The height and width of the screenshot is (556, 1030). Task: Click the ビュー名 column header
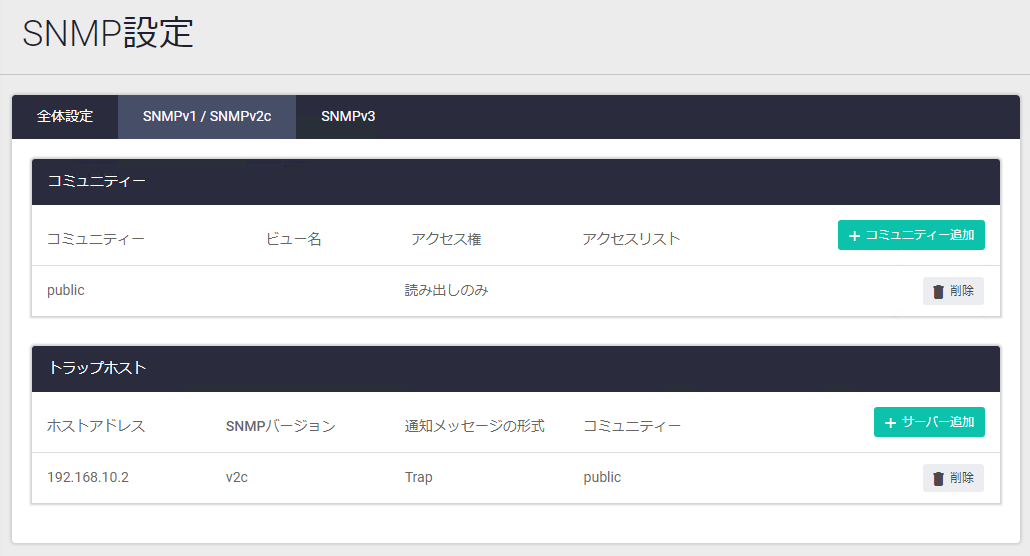coord(293,239)
